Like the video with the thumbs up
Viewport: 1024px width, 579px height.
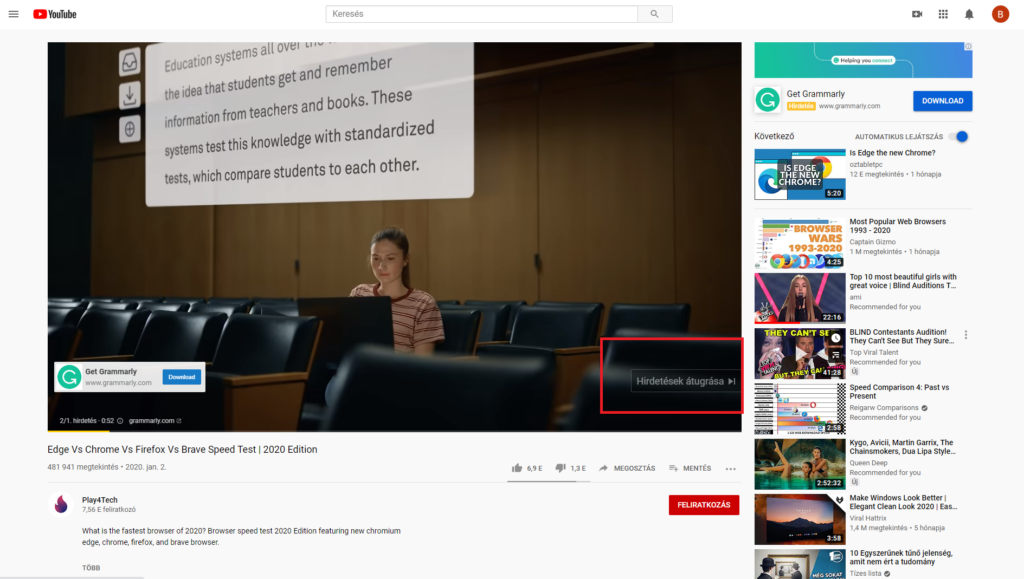(519, 467)
